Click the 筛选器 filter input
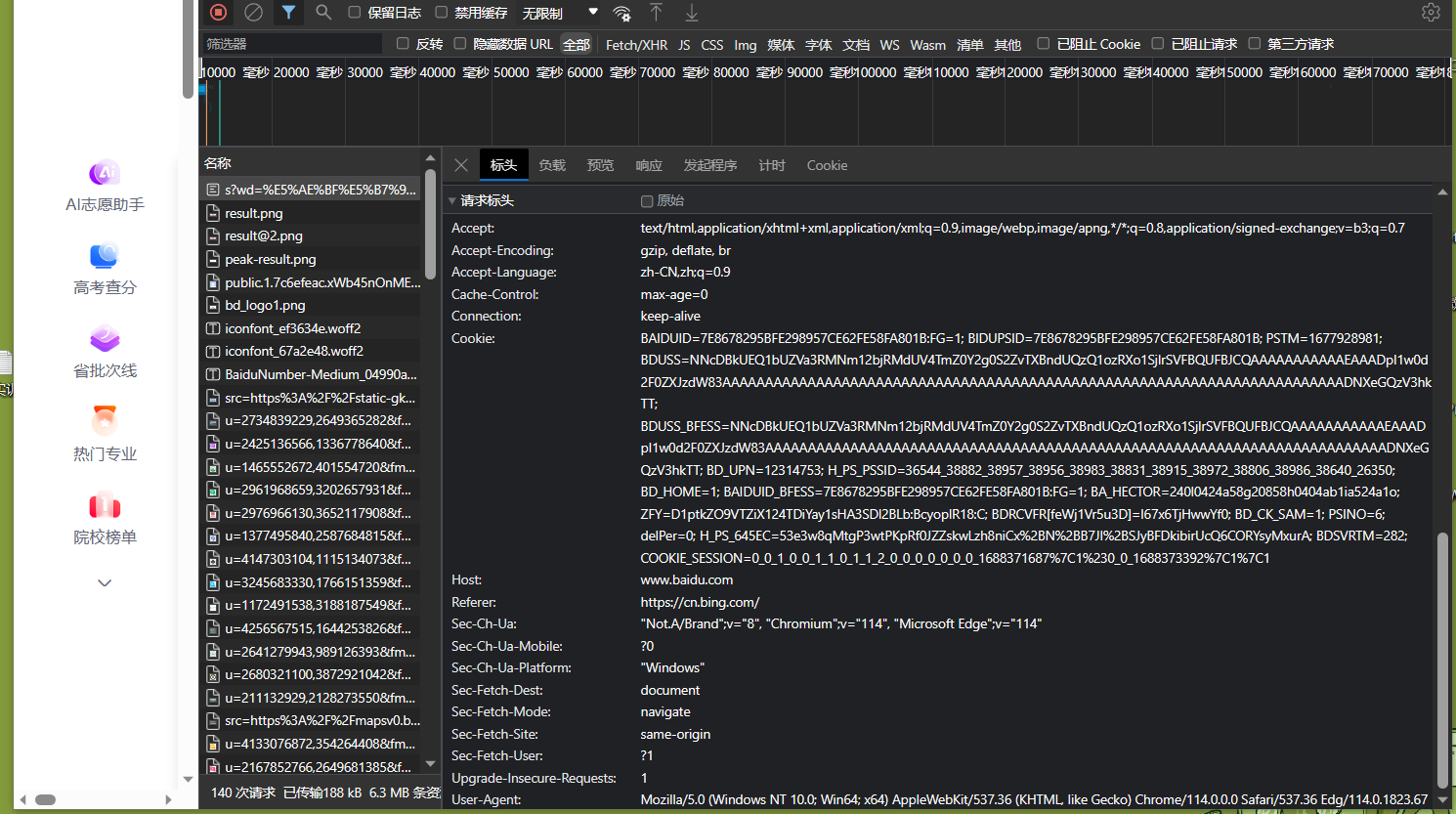Screen dimensions: 1456x814 [292, 44]
